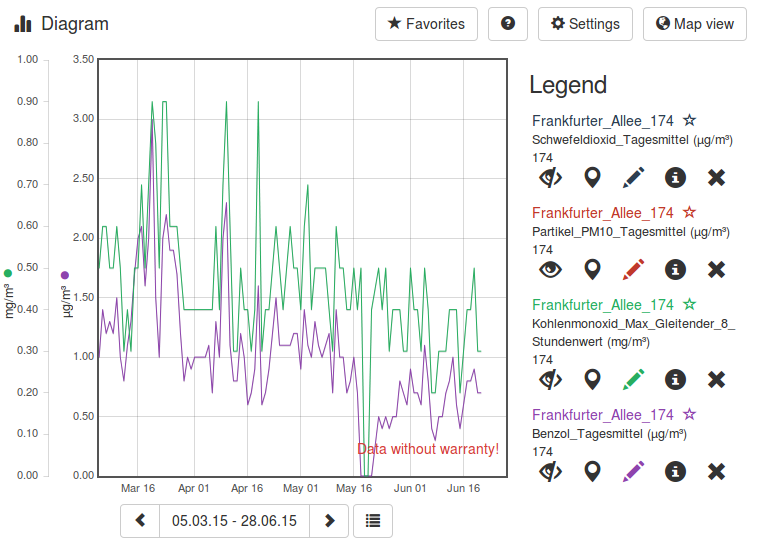The image size is (770, 544).
Task: Open the Settings menu
Action: pos(585,24)
